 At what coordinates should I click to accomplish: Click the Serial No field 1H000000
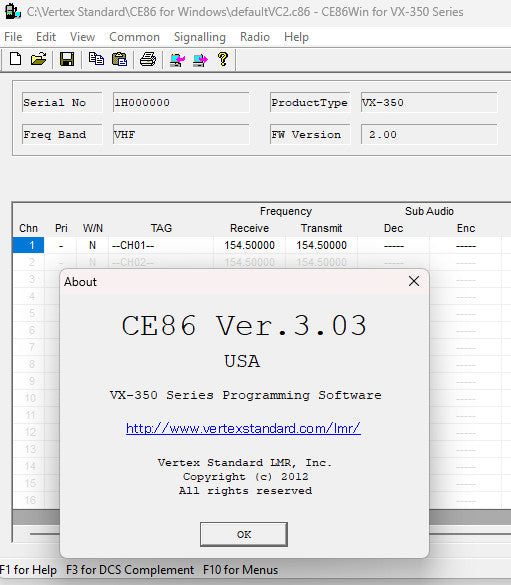181,103
